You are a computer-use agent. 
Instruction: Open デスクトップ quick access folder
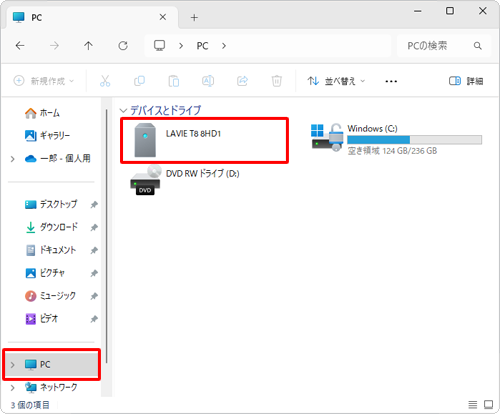pos(51,204)
